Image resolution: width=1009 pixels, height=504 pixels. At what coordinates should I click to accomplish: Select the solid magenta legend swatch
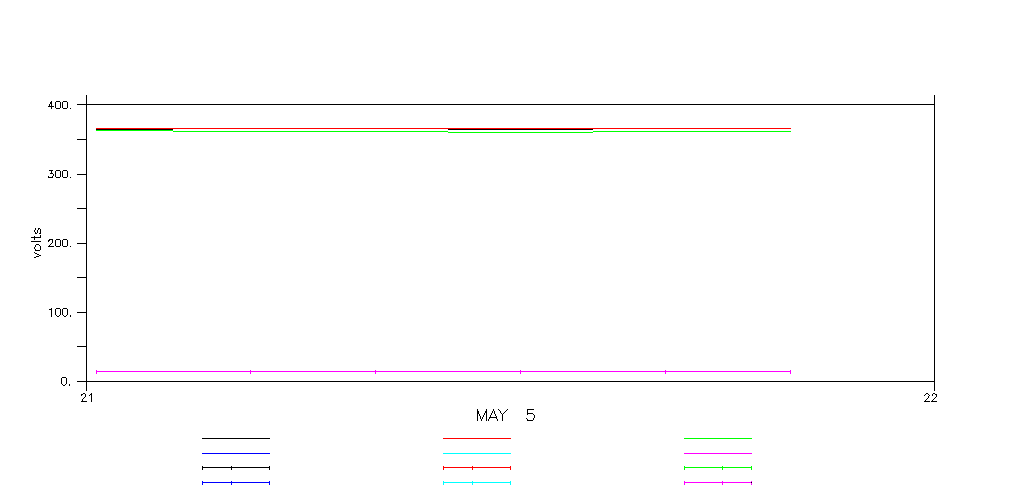(x=717, y=453)
